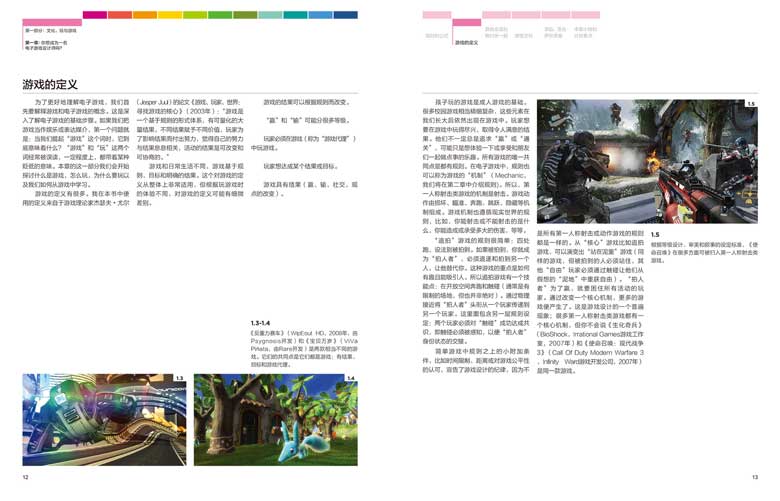Viewport: 780px width, 501px height.
Task: Click page number 12
Action: (25, 477)
